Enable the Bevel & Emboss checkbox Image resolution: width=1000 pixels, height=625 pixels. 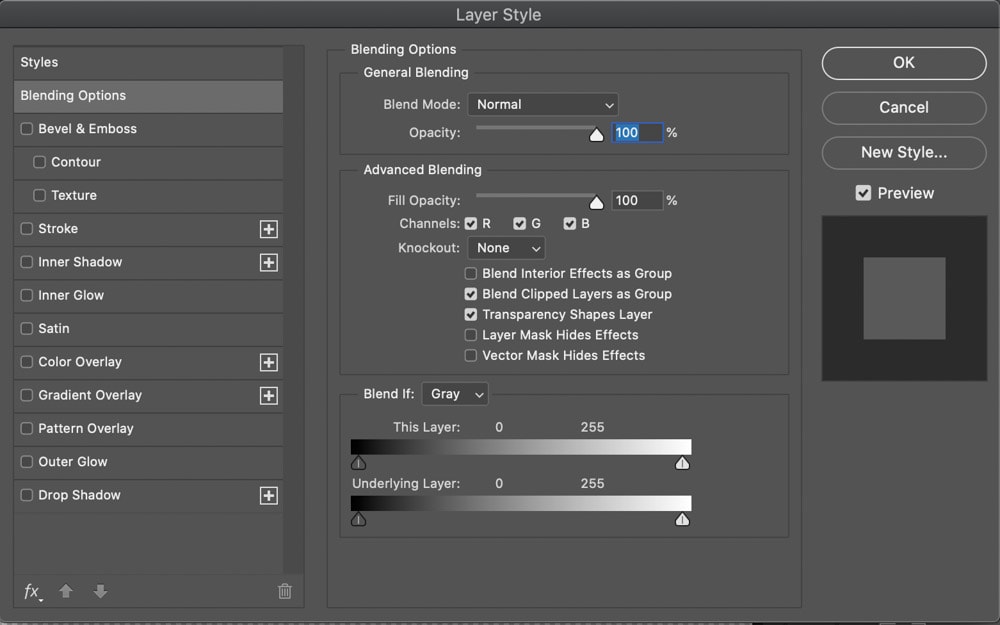point(27,129)
